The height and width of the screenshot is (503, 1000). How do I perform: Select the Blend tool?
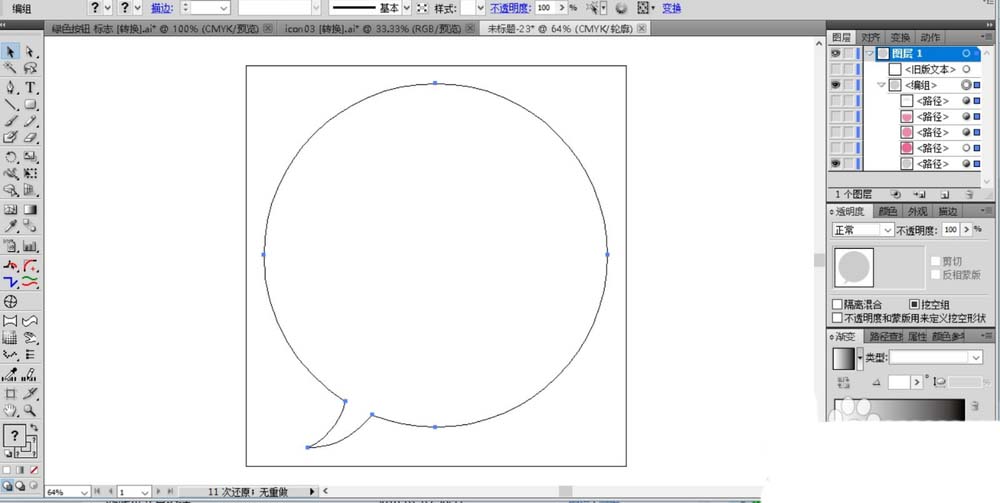(x=30, y=225)
